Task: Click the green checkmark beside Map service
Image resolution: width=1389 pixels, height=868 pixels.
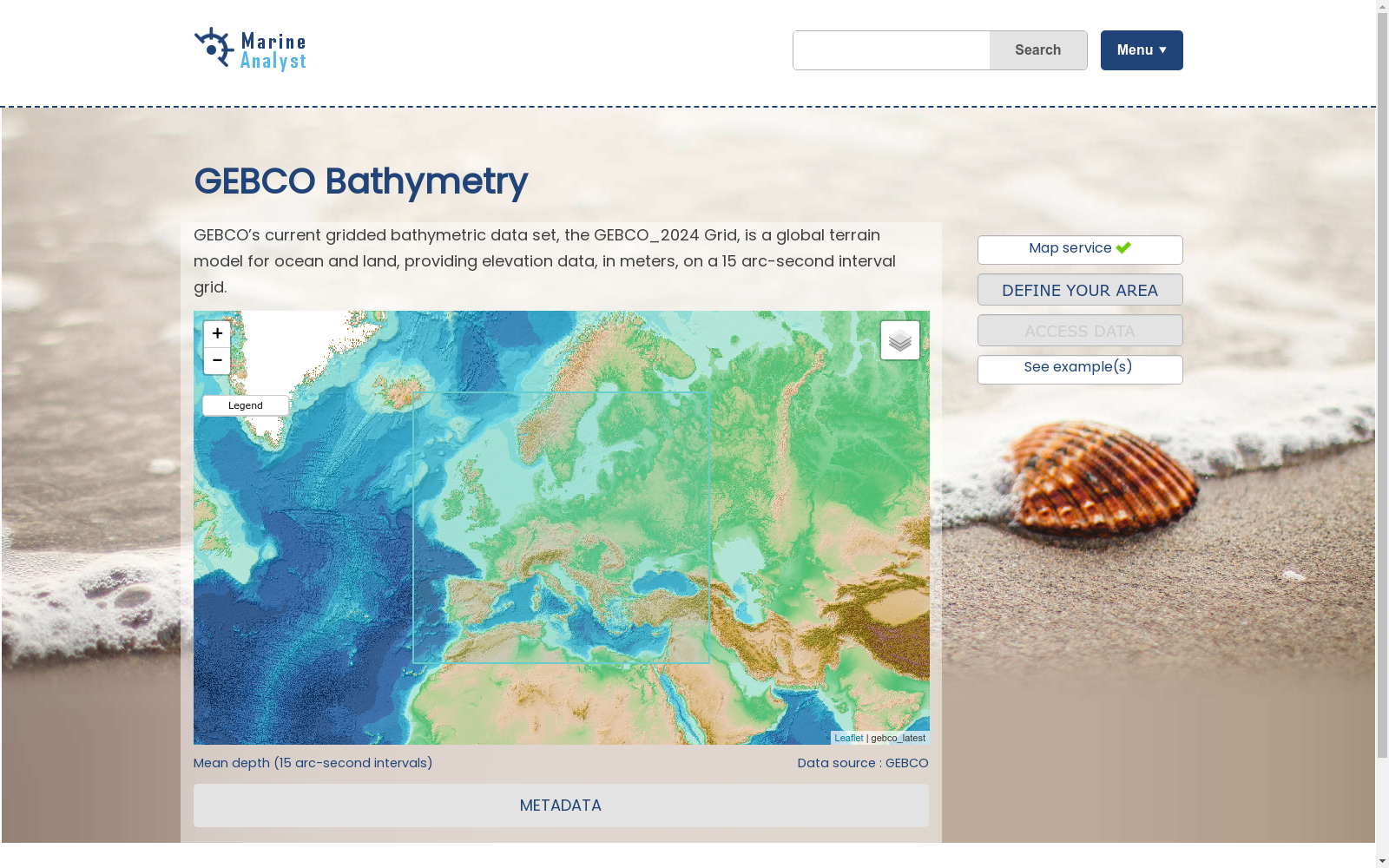Action: [x=1124, y=247]
